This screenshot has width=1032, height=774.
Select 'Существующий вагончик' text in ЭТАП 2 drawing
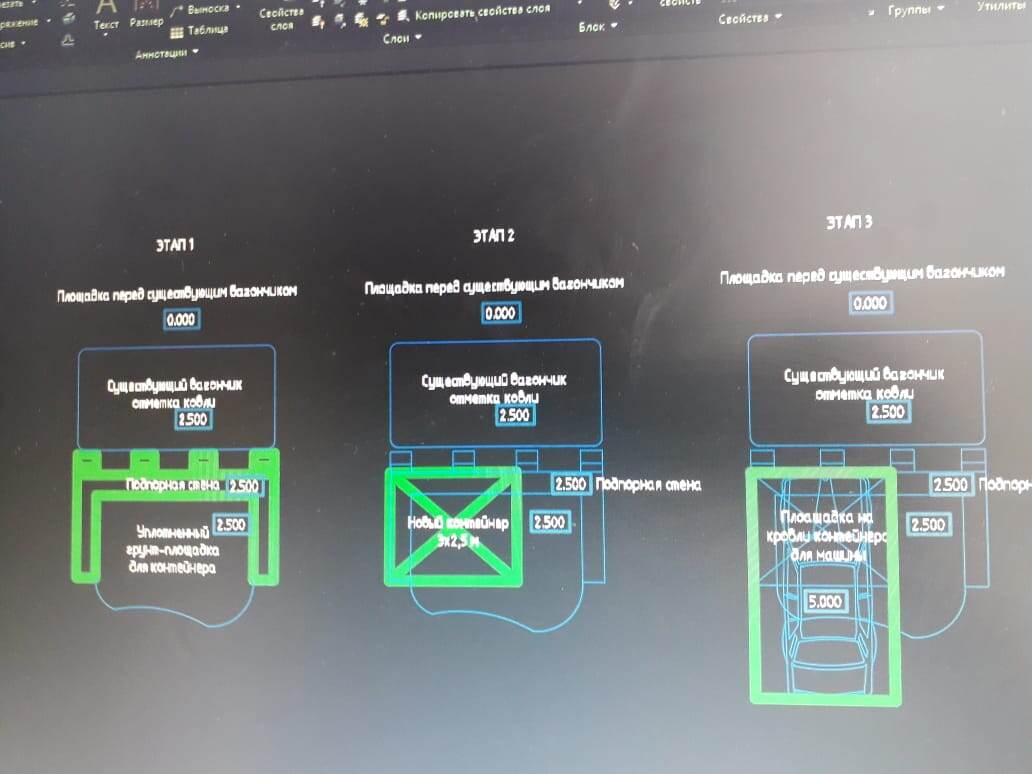point(494,380)
